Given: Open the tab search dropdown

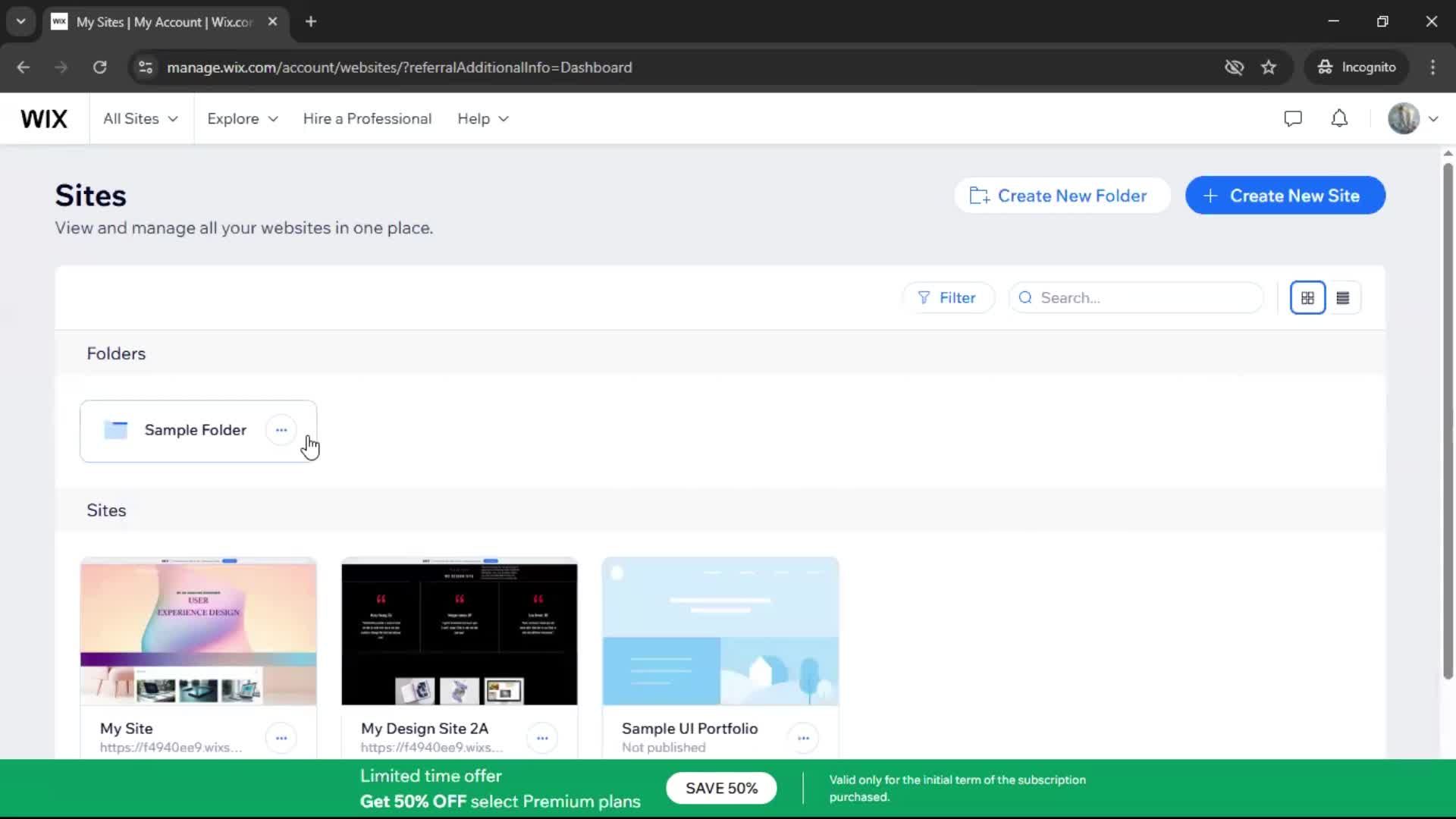Looking at the screenshot, I should click(x=21, y=22).
